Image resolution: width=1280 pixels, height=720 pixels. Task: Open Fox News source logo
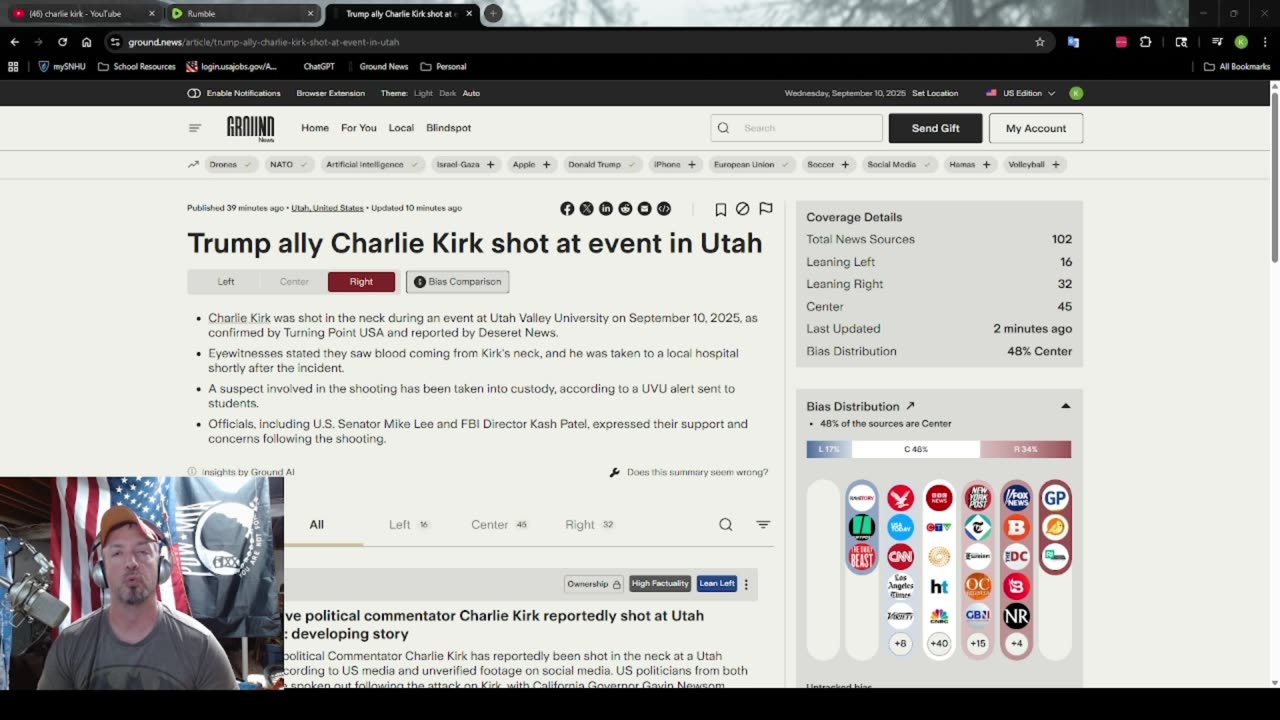pyautogui.click(x=1016, y=497)
